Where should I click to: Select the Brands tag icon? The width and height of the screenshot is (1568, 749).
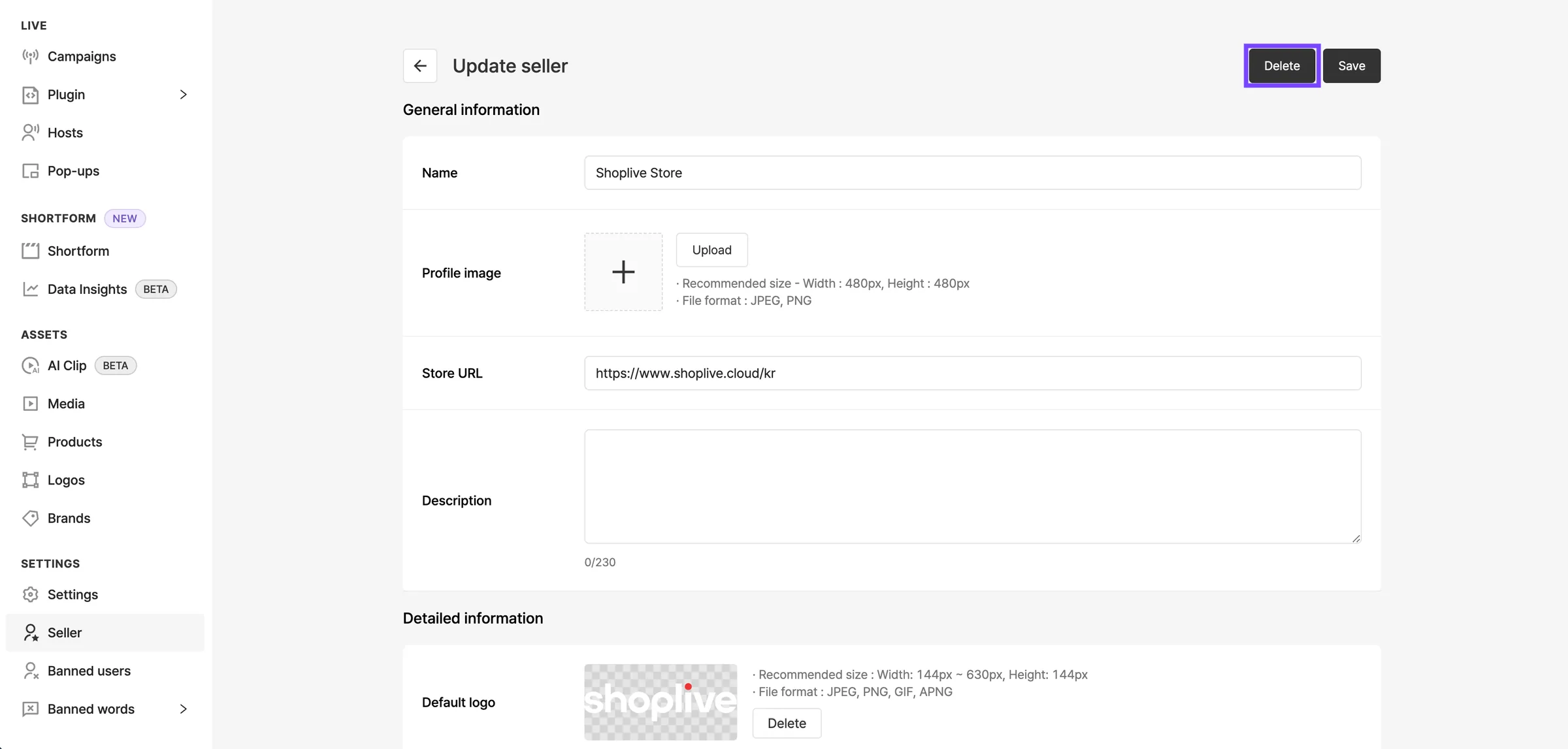30,518
